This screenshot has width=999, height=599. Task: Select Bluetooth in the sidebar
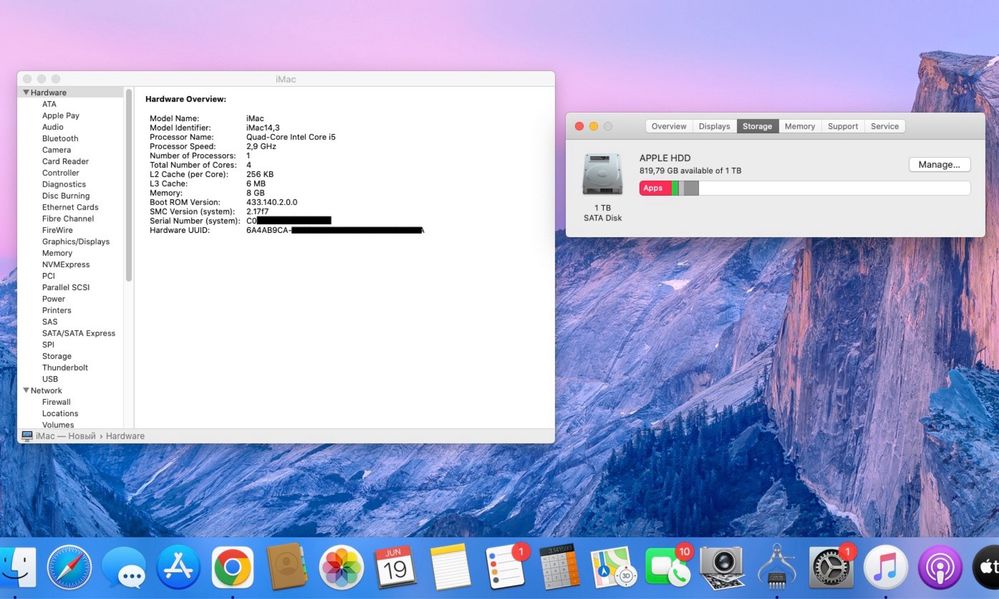coord(60,138)
